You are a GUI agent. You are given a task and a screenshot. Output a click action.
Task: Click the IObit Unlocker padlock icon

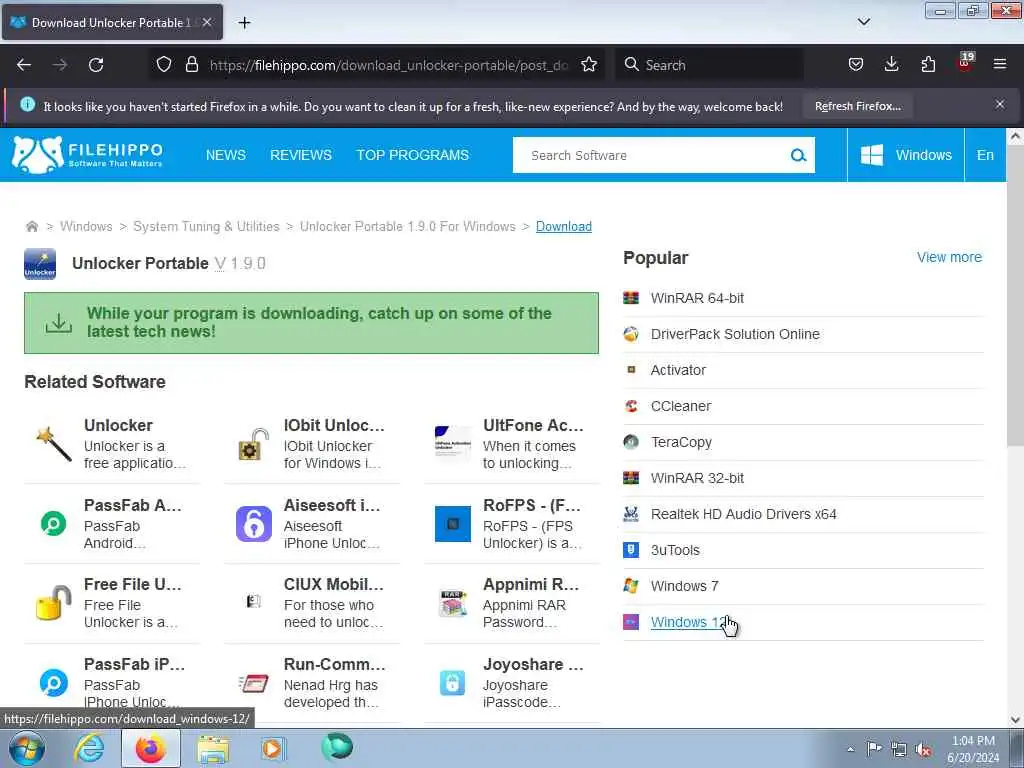coord(253,444)
